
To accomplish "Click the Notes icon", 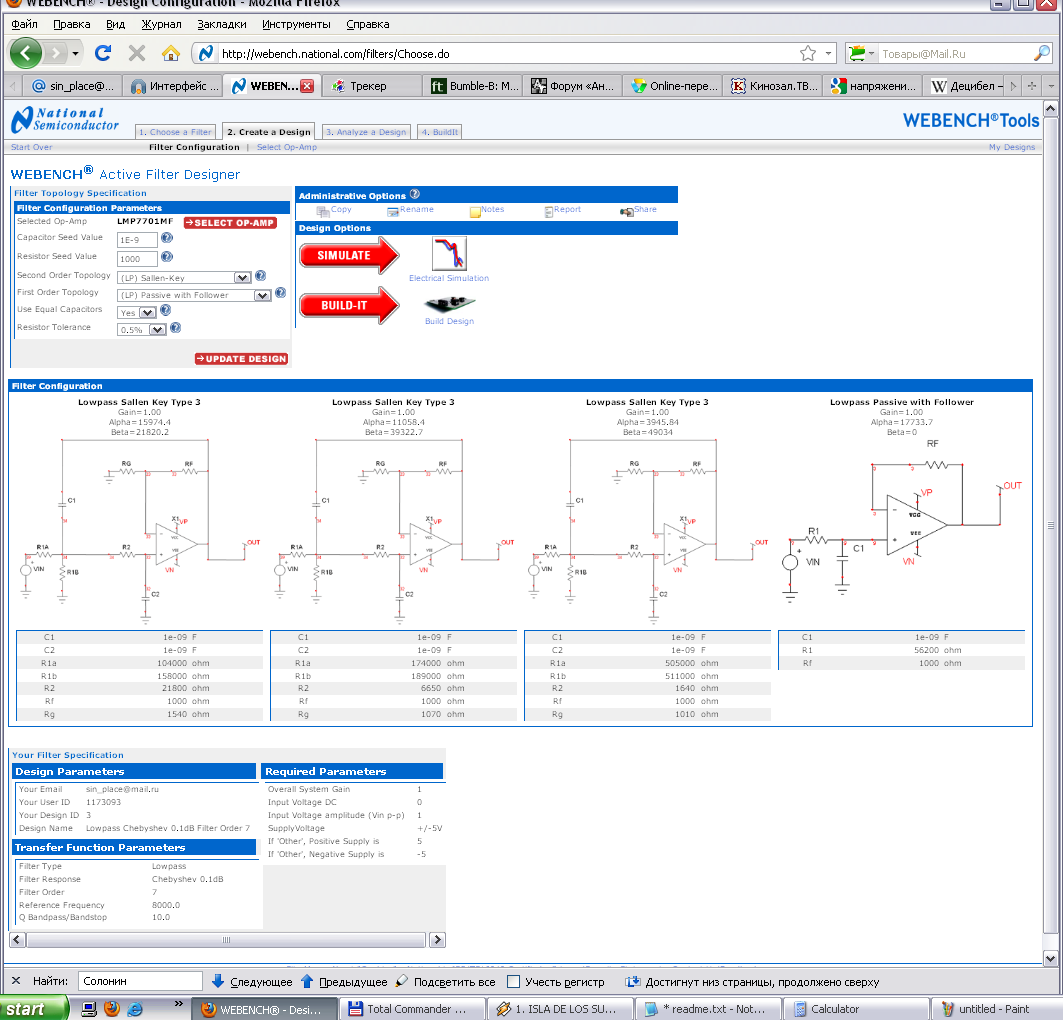I will coord(475,211).
